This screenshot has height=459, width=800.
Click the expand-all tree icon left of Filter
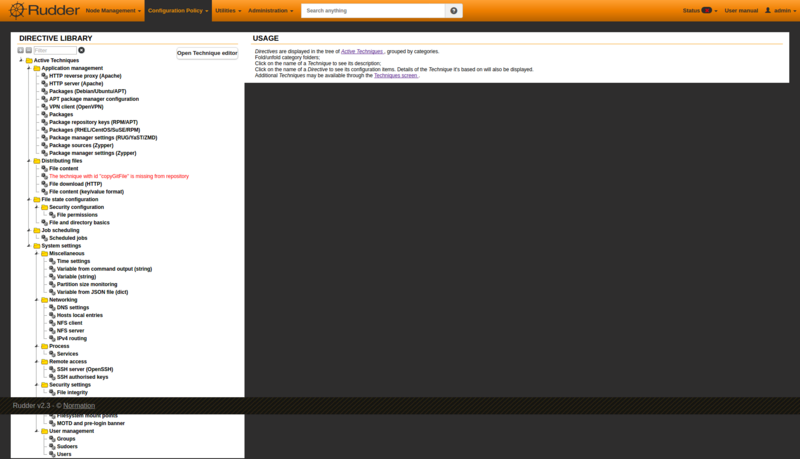(21, 50)
